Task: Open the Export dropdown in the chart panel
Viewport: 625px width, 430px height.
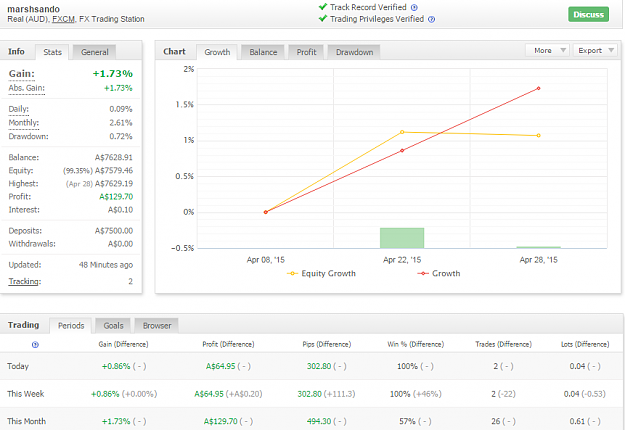Action: pyautogui.click(x=595, y=51)
